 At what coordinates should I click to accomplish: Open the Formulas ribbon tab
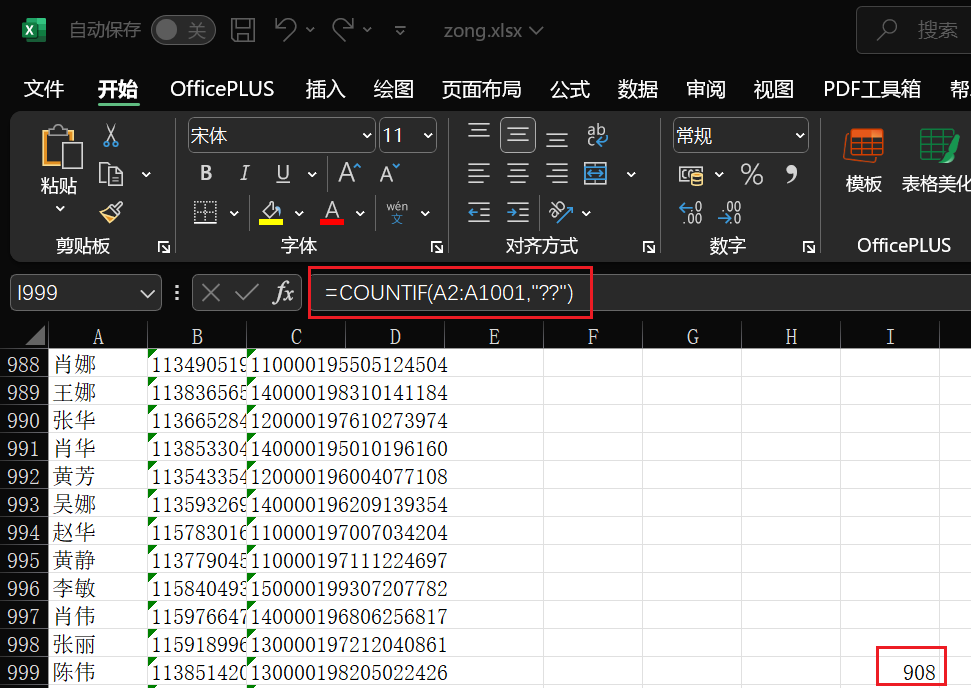pyautogui.click(x=570, y=89)
